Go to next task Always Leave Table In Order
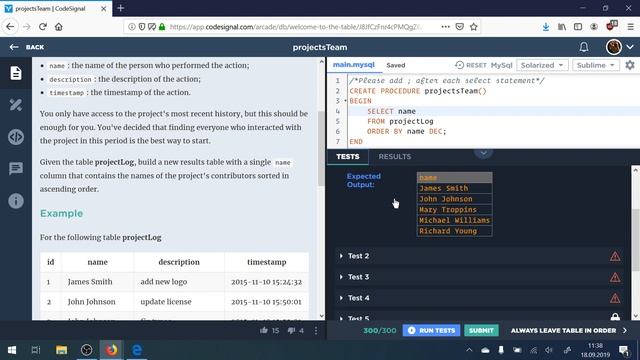The image size is (640, 360). [568, 331]
